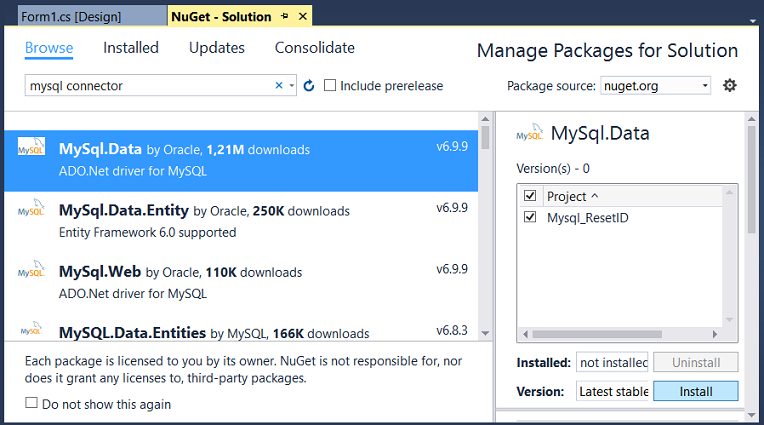The image size is (764, 425).
Task: Select the MySql.Web package row
Action: click(x=241, y=283)
